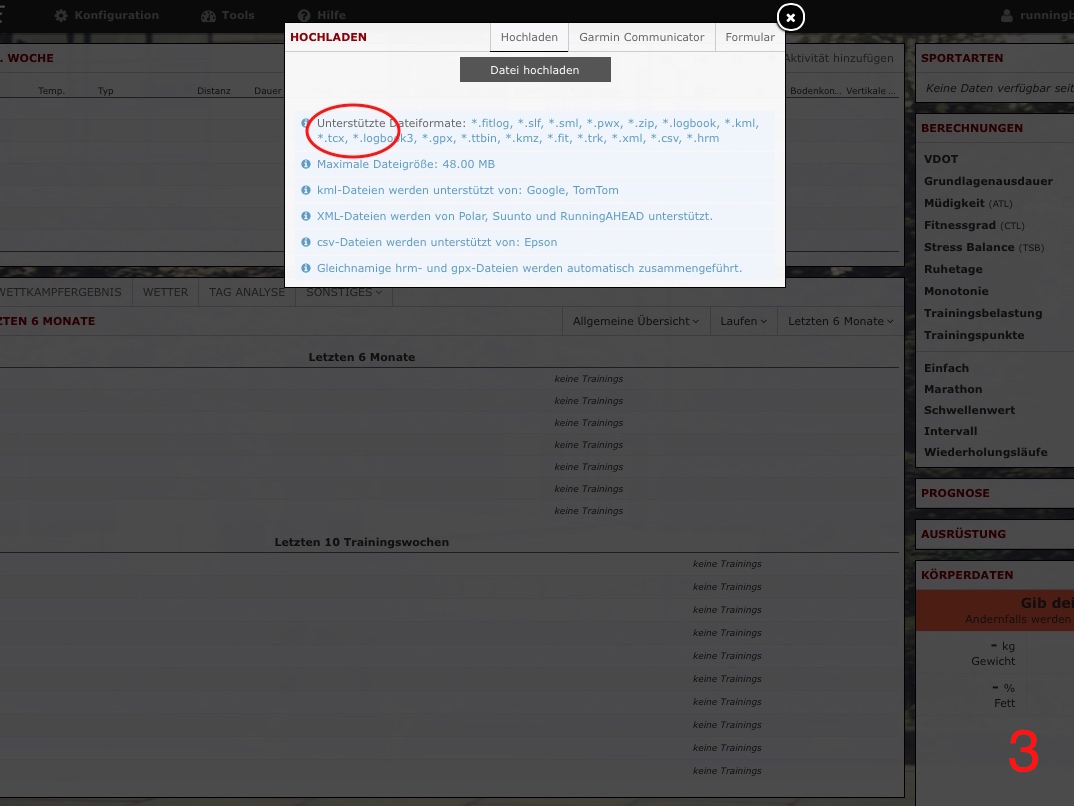Close the Hochladen upload dialog
Viewport: 1074px width, 806px height.
coord(790,17)
